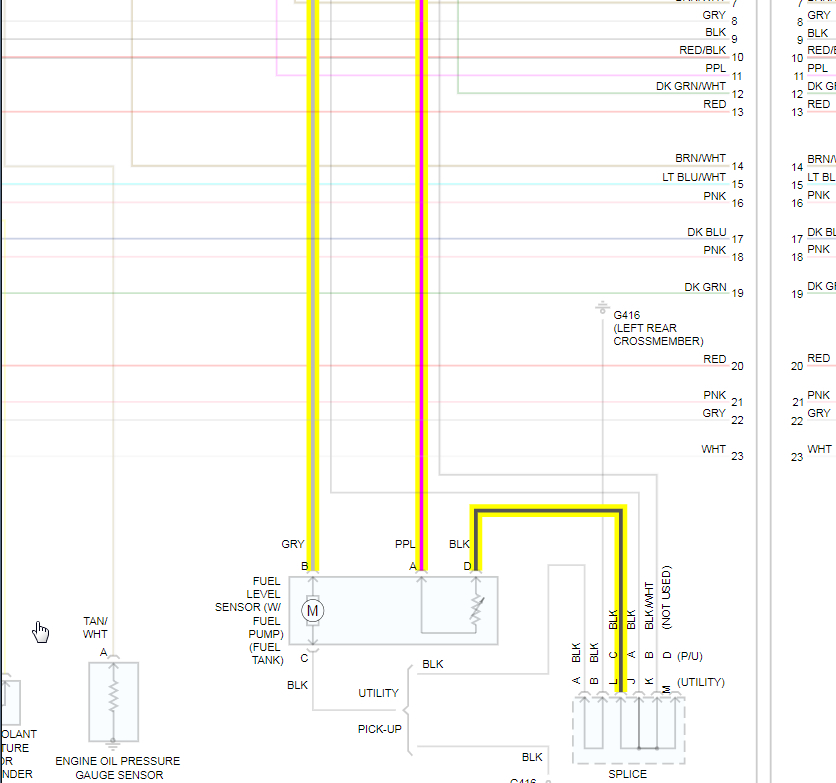Click G416 (LEFT REAR CROSSMEMBER) text
836x783 pixels.
pos(658,328)
